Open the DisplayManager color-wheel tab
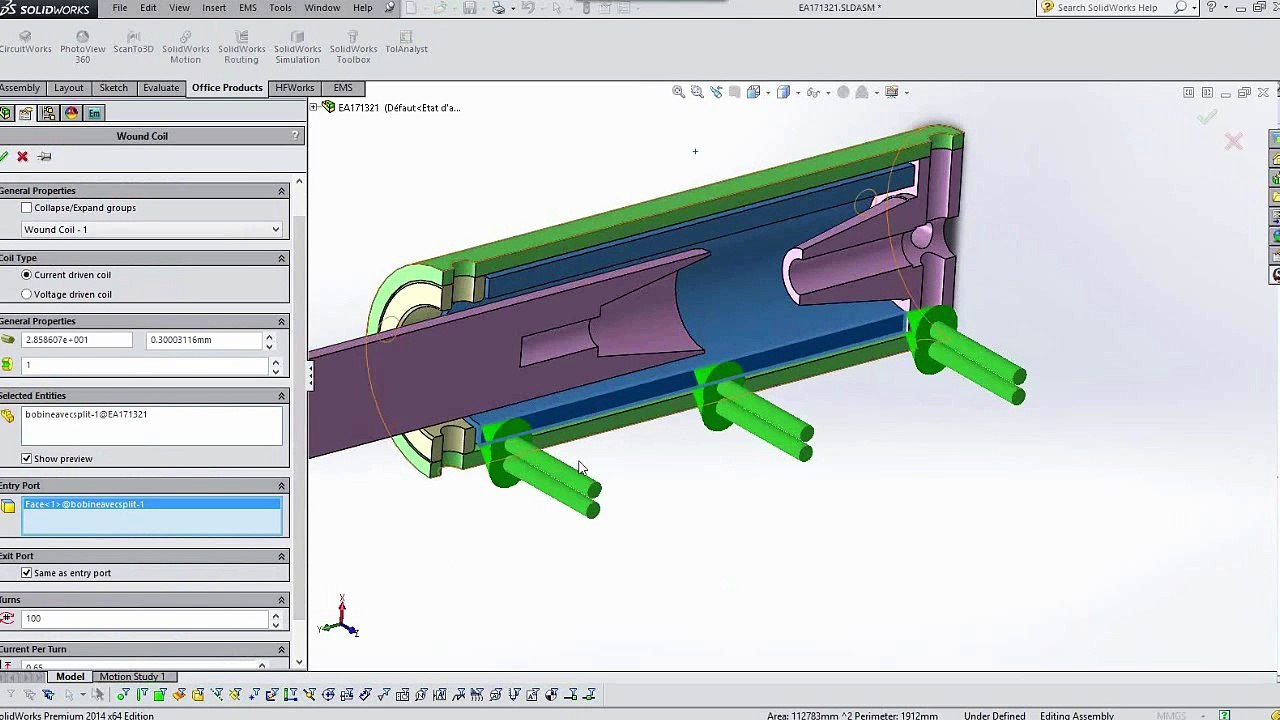 click(x=71, y=113)
